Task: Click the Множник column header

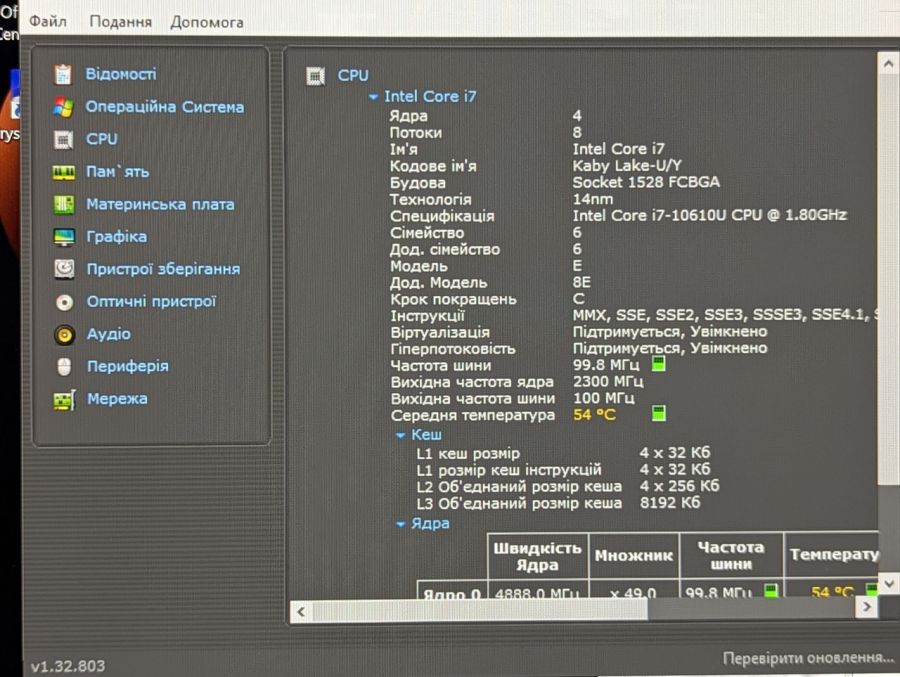Action: [634, 556]
